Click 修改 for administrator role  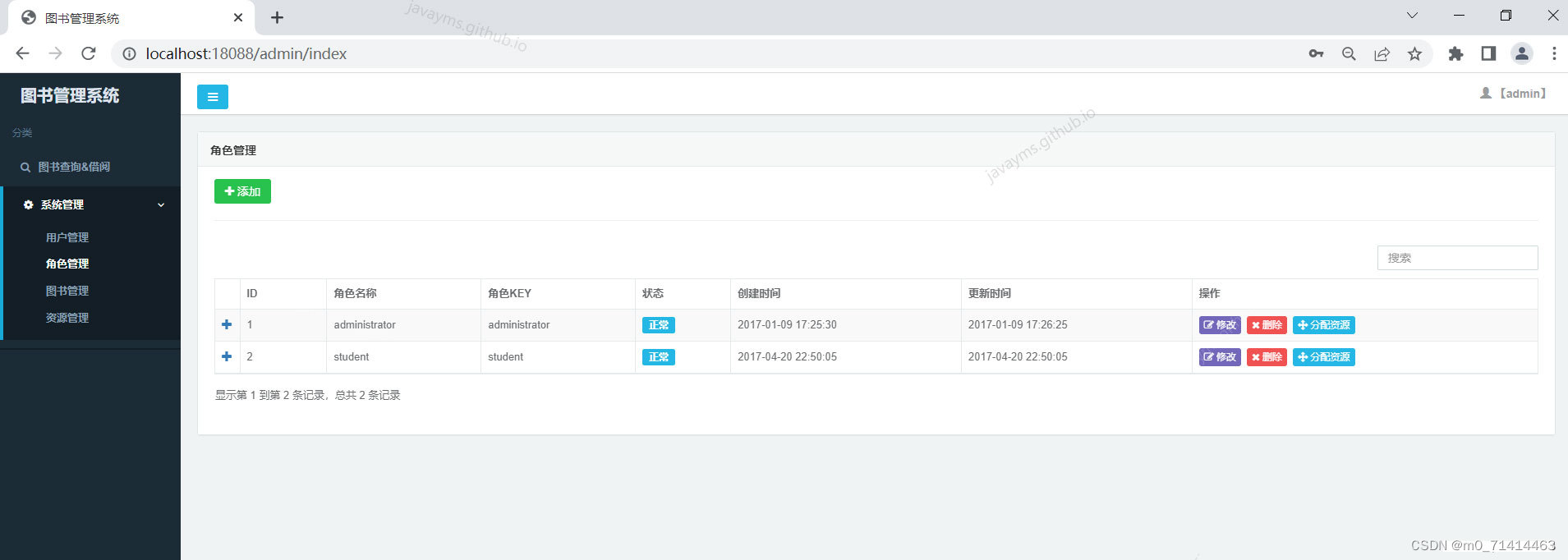1220,325
